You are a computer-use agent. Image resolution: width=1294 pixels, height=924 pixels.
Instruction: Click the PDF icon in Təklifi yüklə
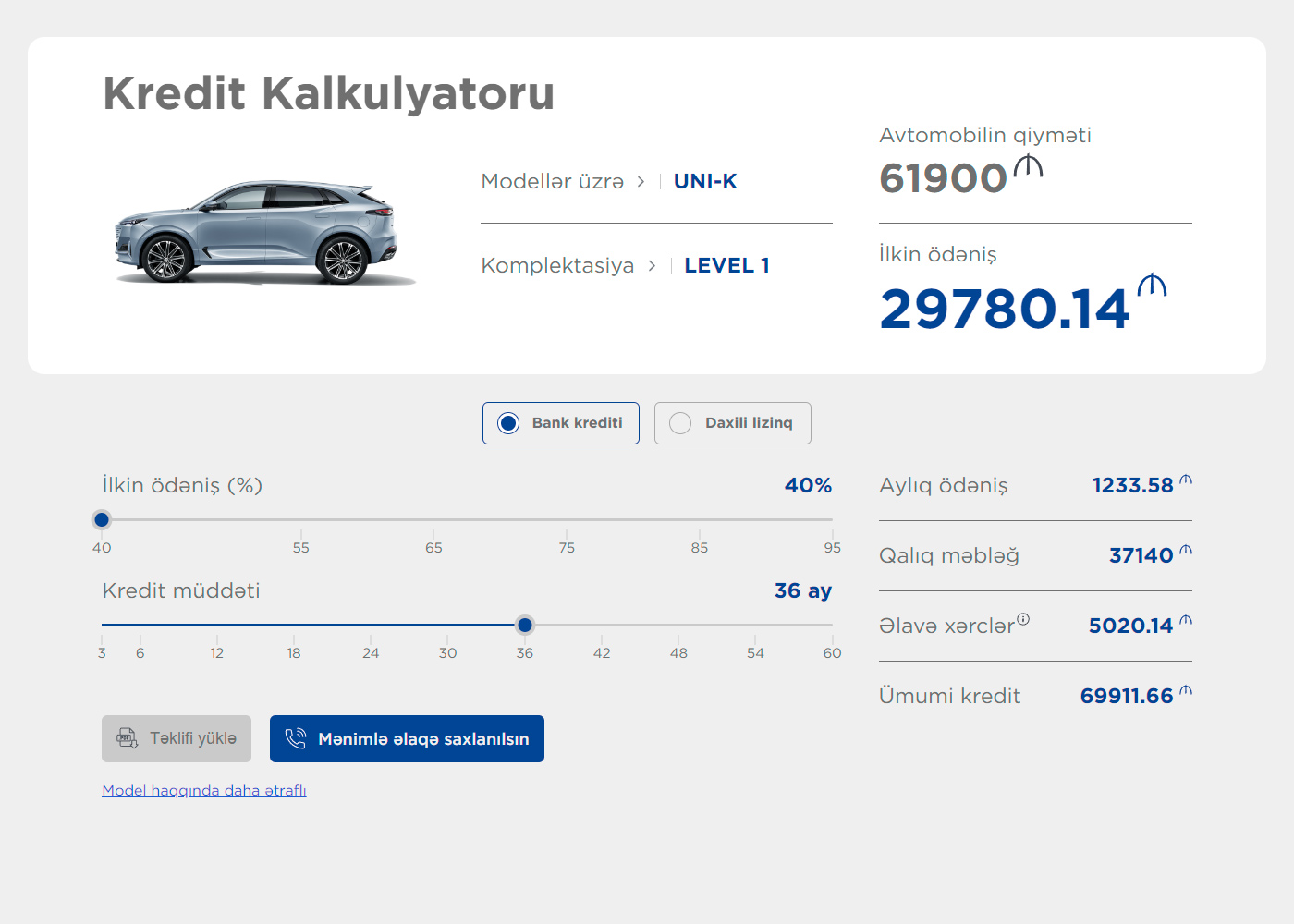127,738
